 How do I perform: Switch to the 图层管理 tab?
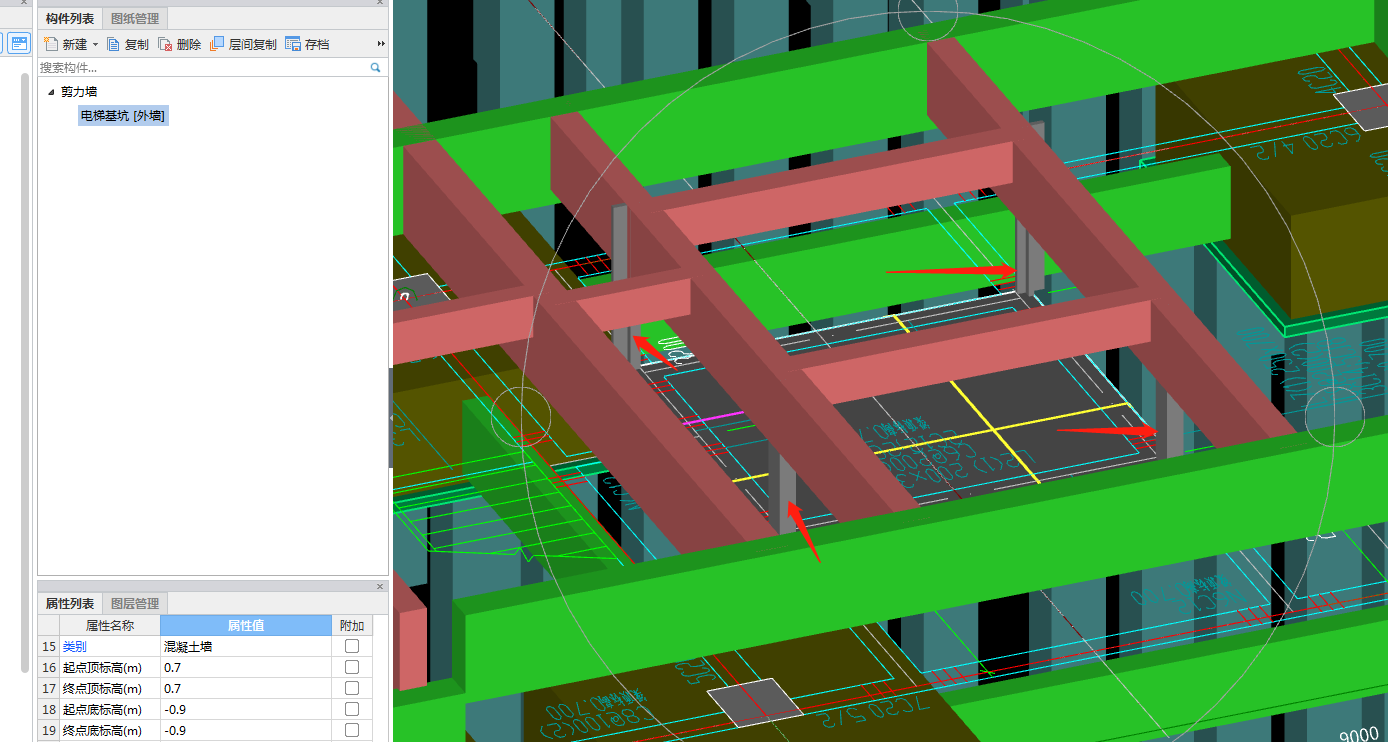tap(135, 604)
